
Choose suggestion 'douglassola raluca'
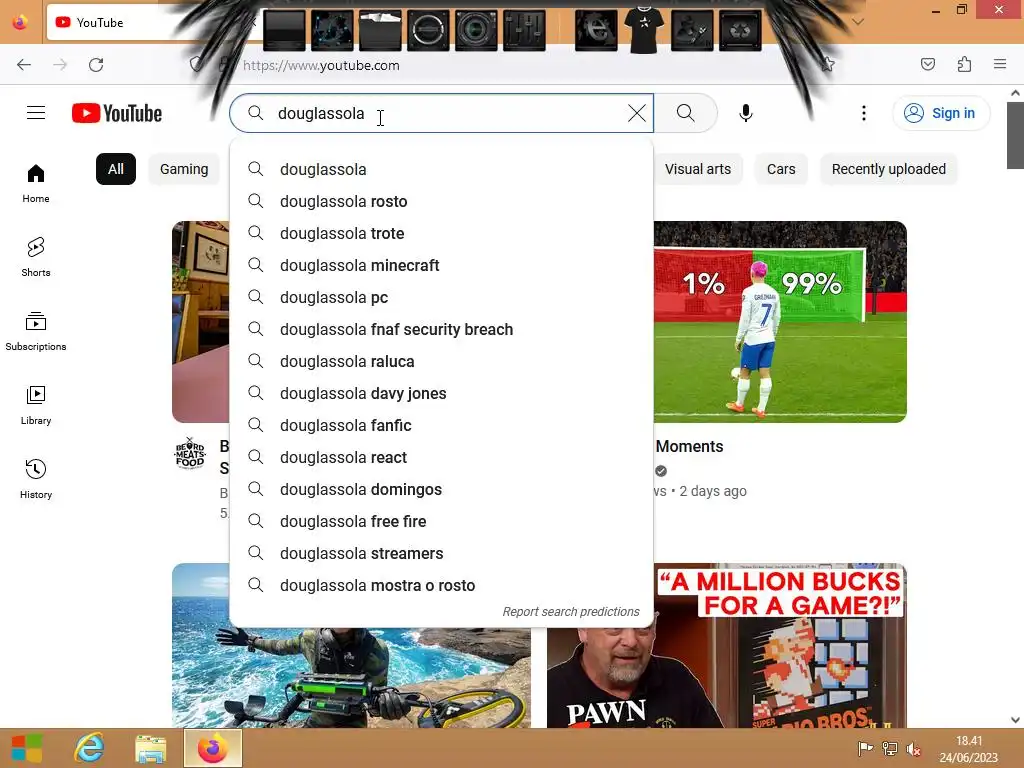click(441, 361)
